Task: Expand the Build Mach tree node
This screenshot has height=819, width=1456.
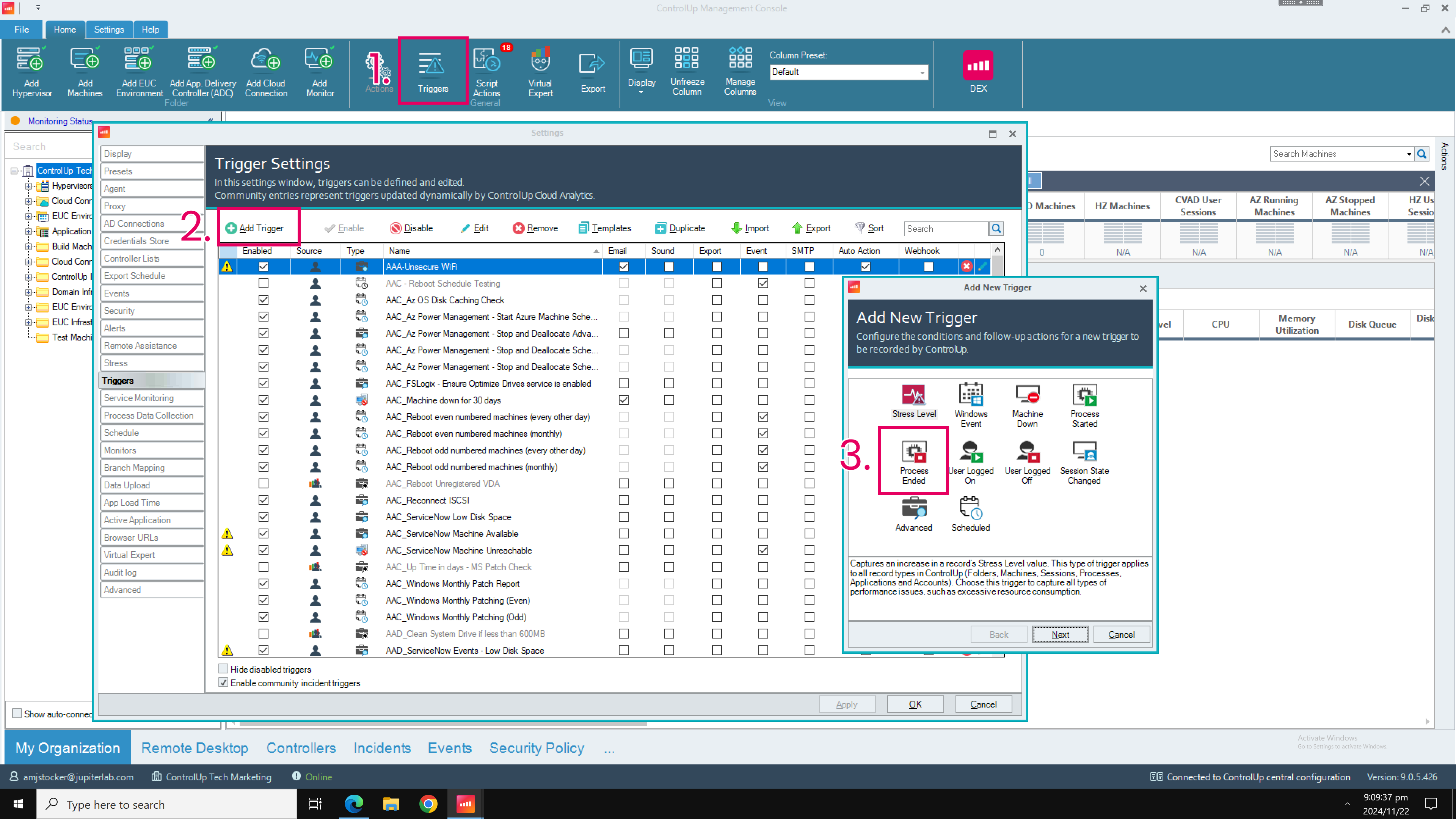Action: point(28,246)
